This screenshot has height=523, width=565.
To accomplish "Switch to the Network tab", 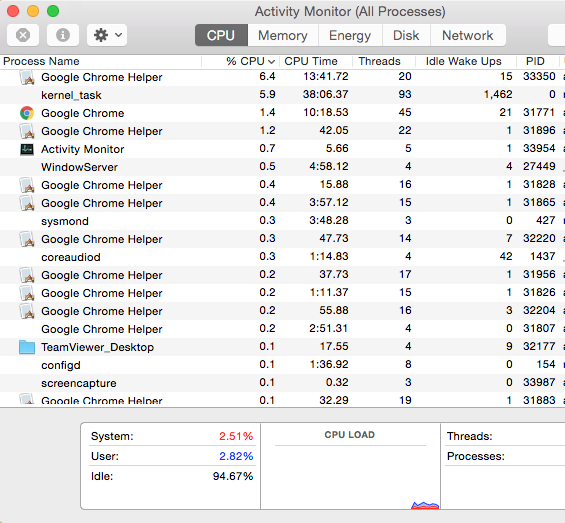I will (x=468, y=35).
